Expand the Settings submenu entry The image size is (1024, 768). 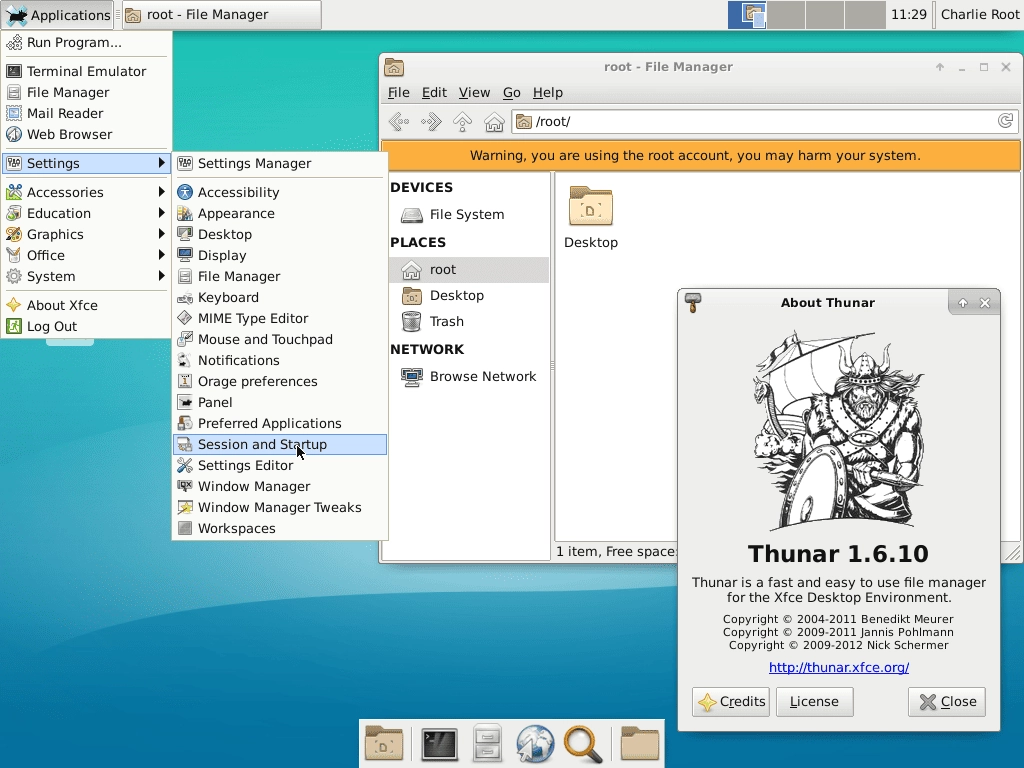click(86, 163)
